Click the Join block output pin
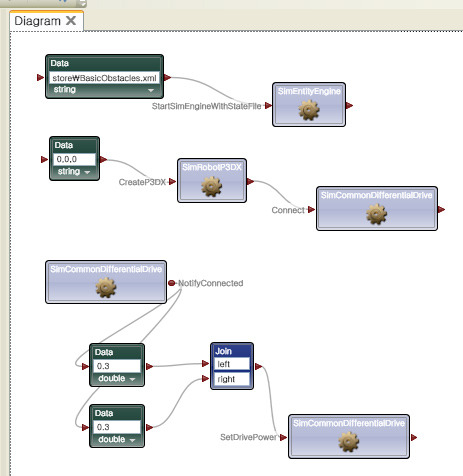Image resolution: width=463 pixels, height=476 pixels. pyautogui.click(x=259, y=367)
